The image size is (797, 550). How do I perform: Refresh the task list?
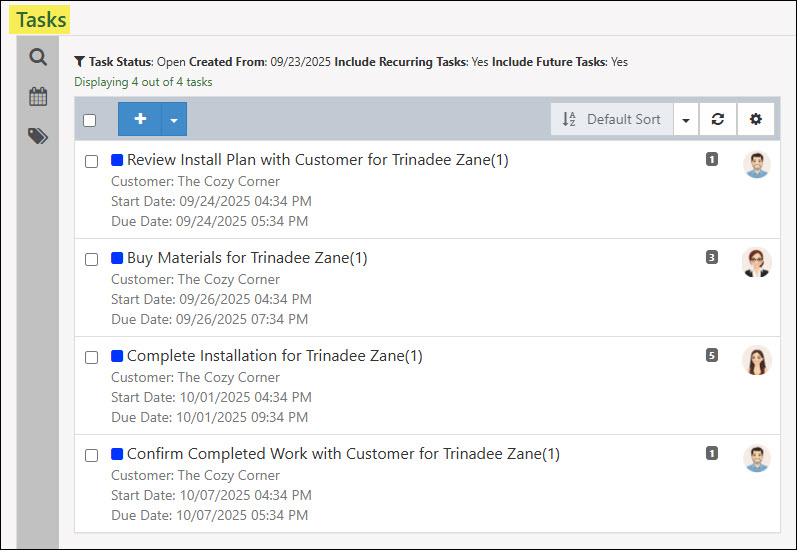click(x=717, y=119)
